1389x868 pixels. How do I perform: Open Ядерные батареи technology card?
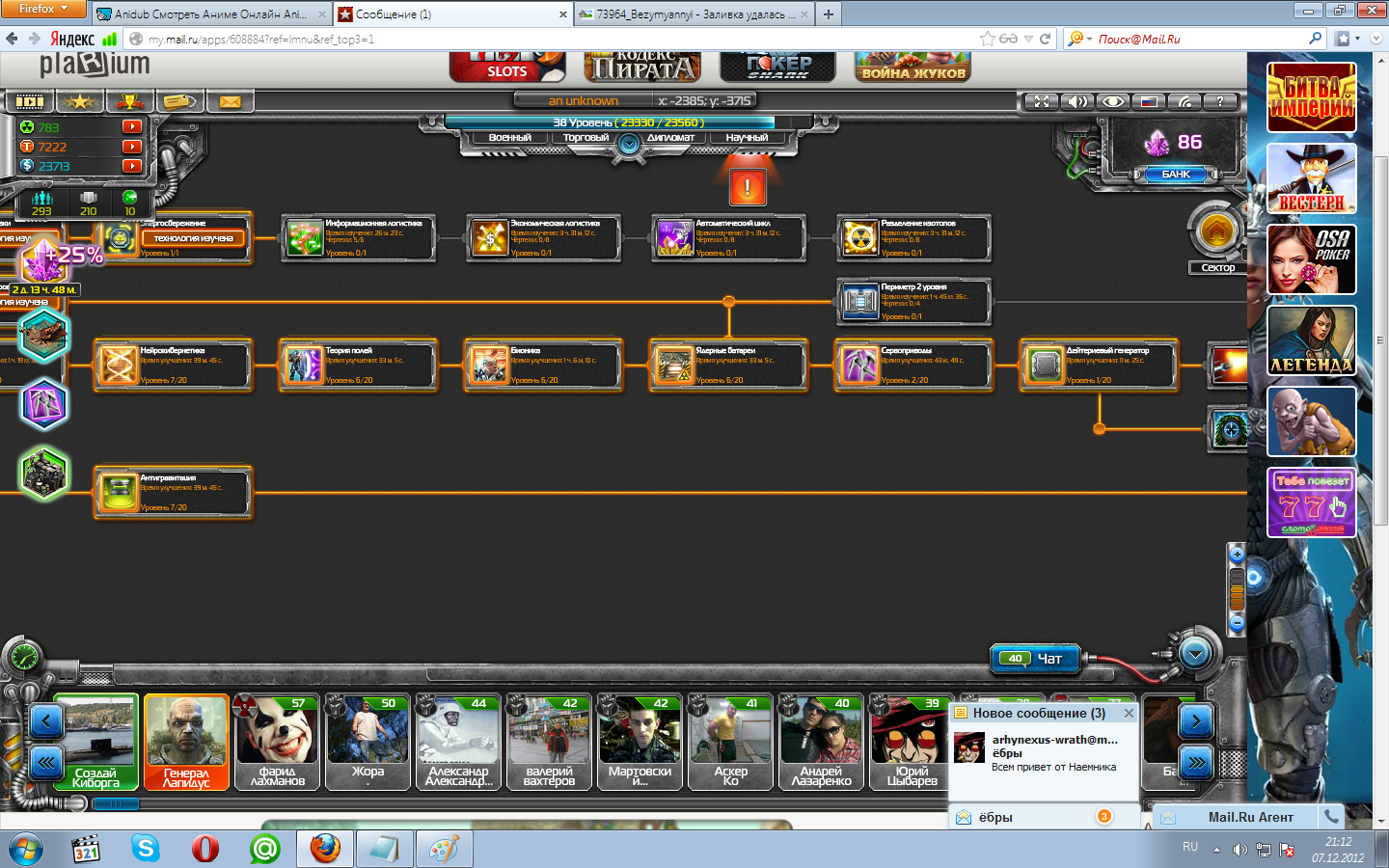pyautogui.click(x=728, y=366)
